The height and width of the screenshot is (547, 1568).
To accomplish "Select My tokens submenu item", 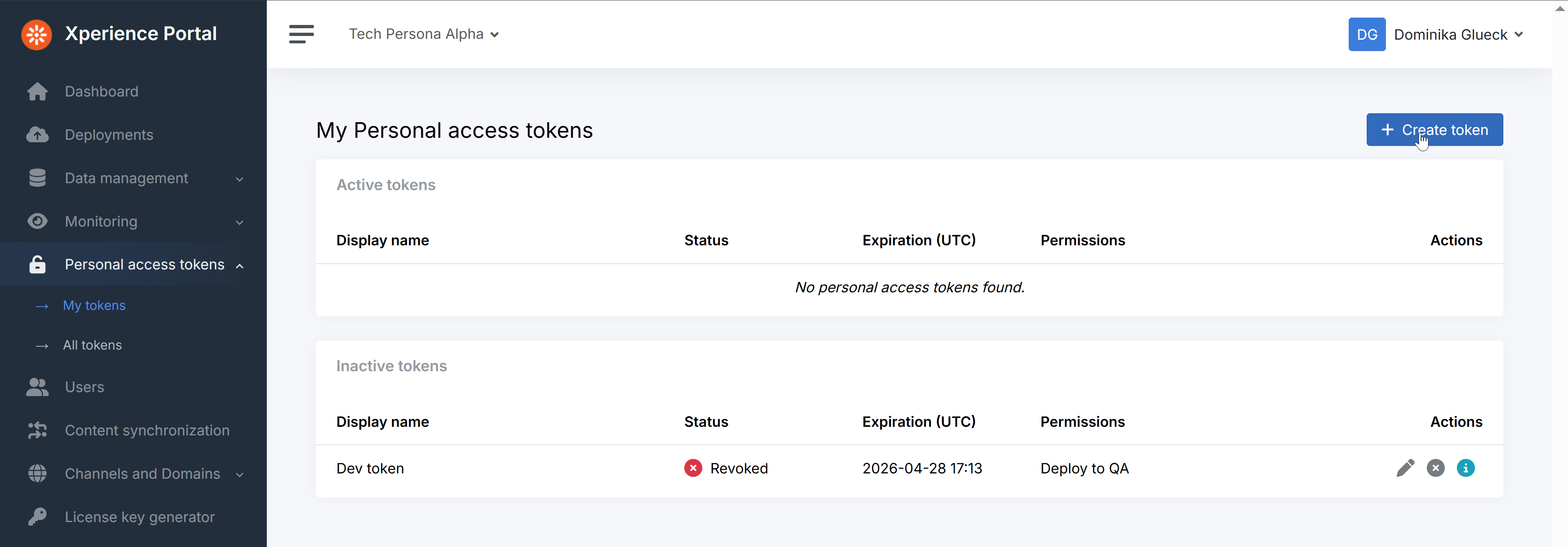I will (x=95, y=305).
